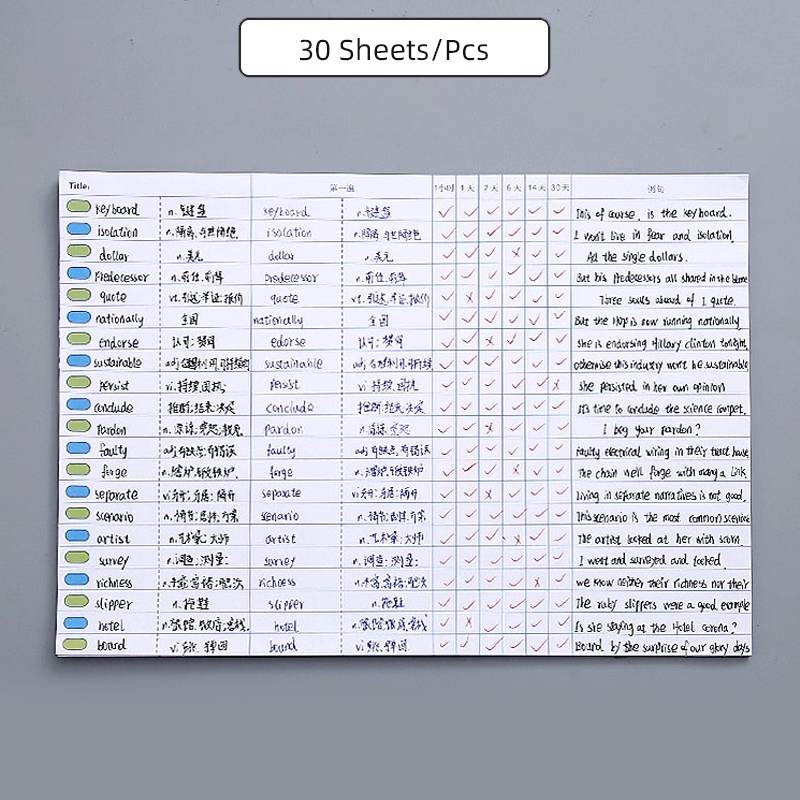Select the blue oval next to "nationally"
The width and height of the screenshot is (800, 800).
click(77, 317)
